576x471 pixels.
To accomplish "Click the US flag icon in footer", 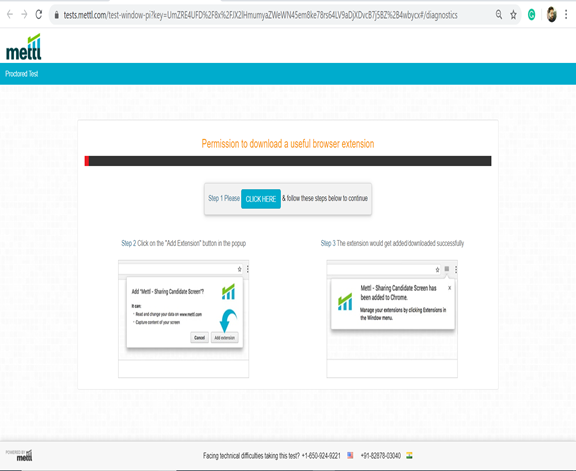I will tap(350, 456).
